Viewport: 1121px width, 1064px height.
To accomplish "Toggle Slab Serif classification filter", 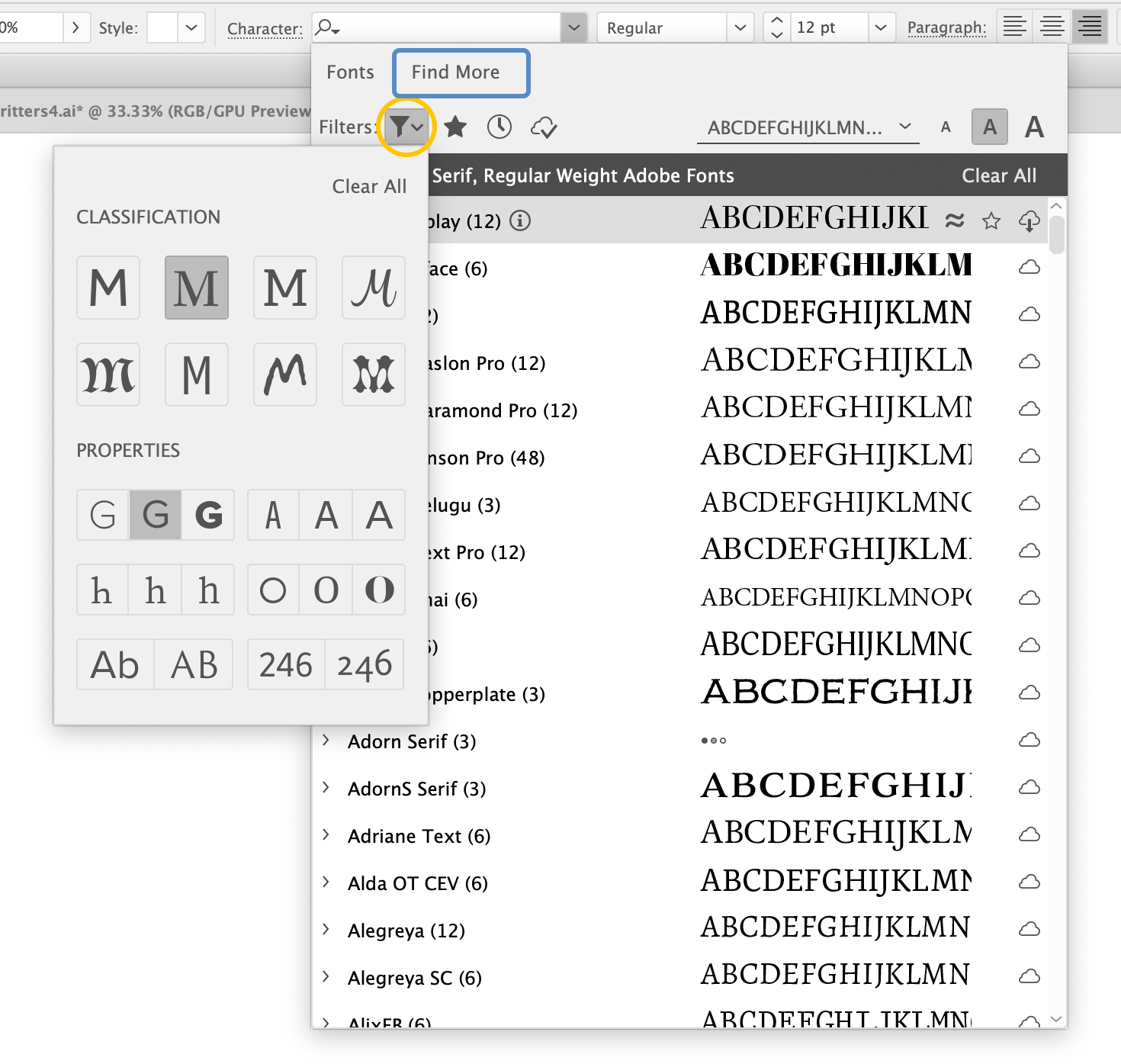I will pyautogui.click(x=285, y=288).
